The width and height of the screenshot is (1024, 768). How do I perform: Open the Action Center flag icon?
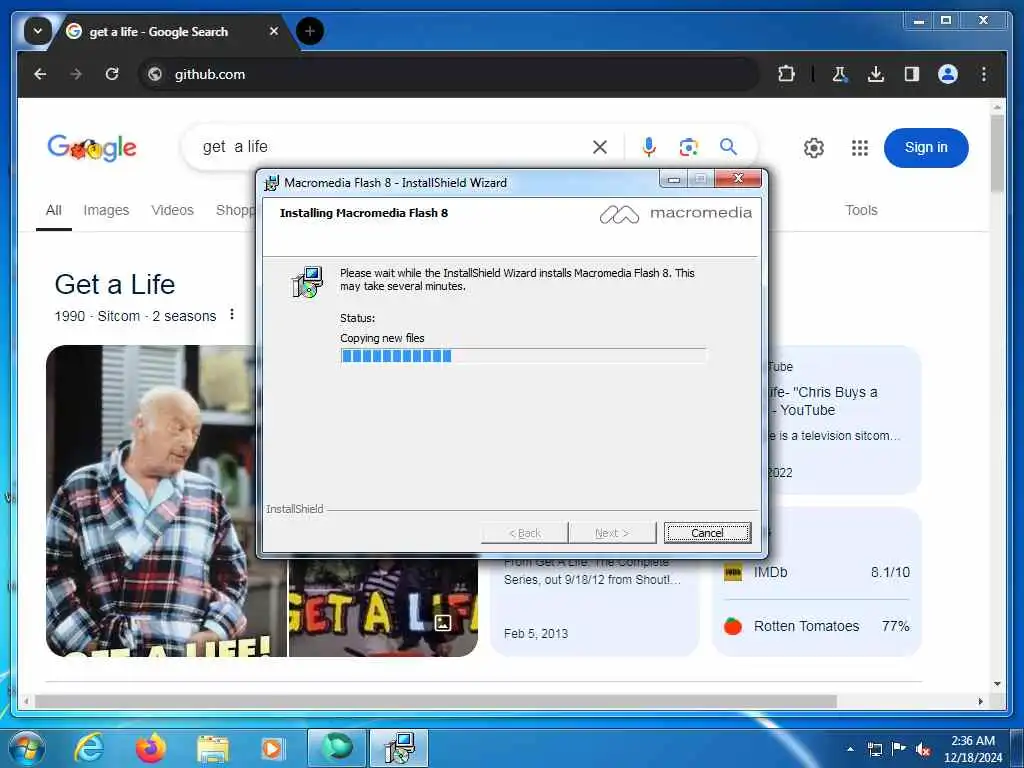click(x=899, y=749)
